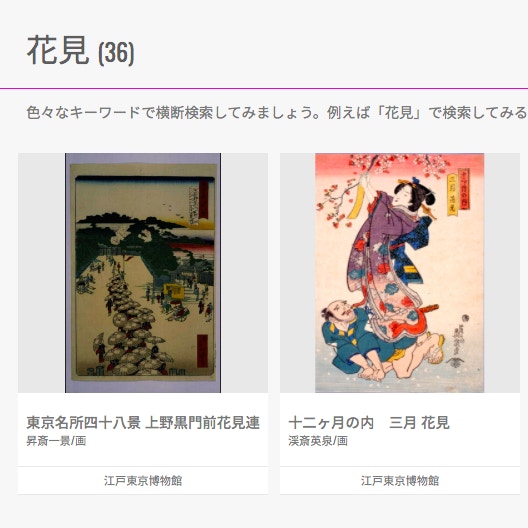Click 江戸東京博物館 under the second card
Viewport: 528px width, 528px height.
400,481
